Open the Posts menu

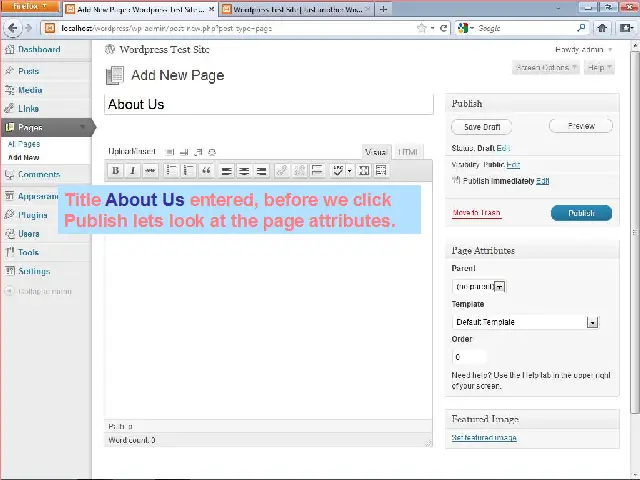(29, 71)
